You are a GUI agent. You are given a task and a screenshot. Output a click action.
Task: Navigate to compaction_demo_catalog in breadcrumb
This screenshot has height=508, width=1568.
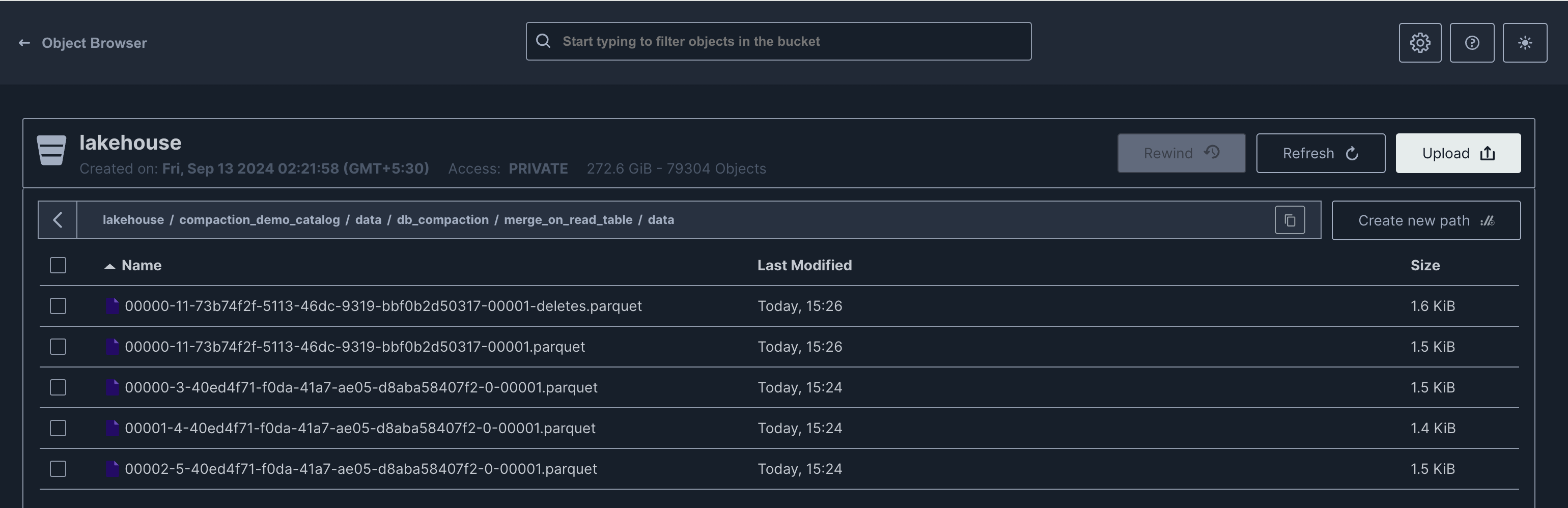[259, 219]
